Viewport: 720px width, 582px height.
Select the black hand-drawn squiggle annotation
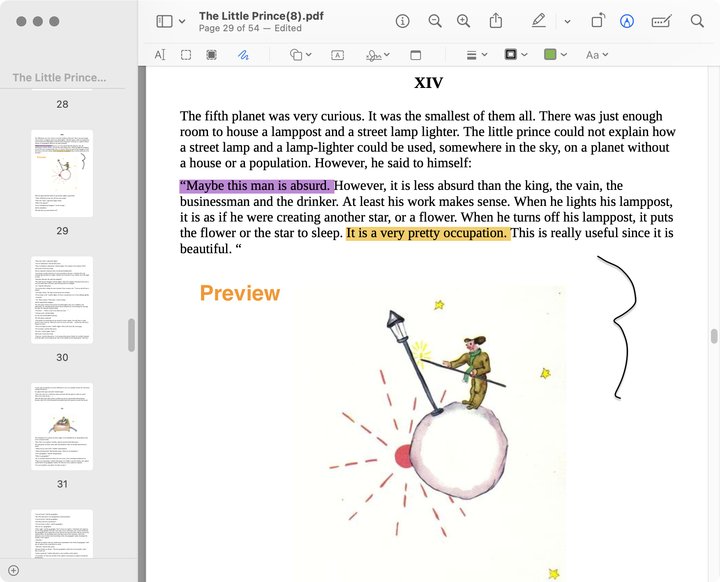coord(617,327)
